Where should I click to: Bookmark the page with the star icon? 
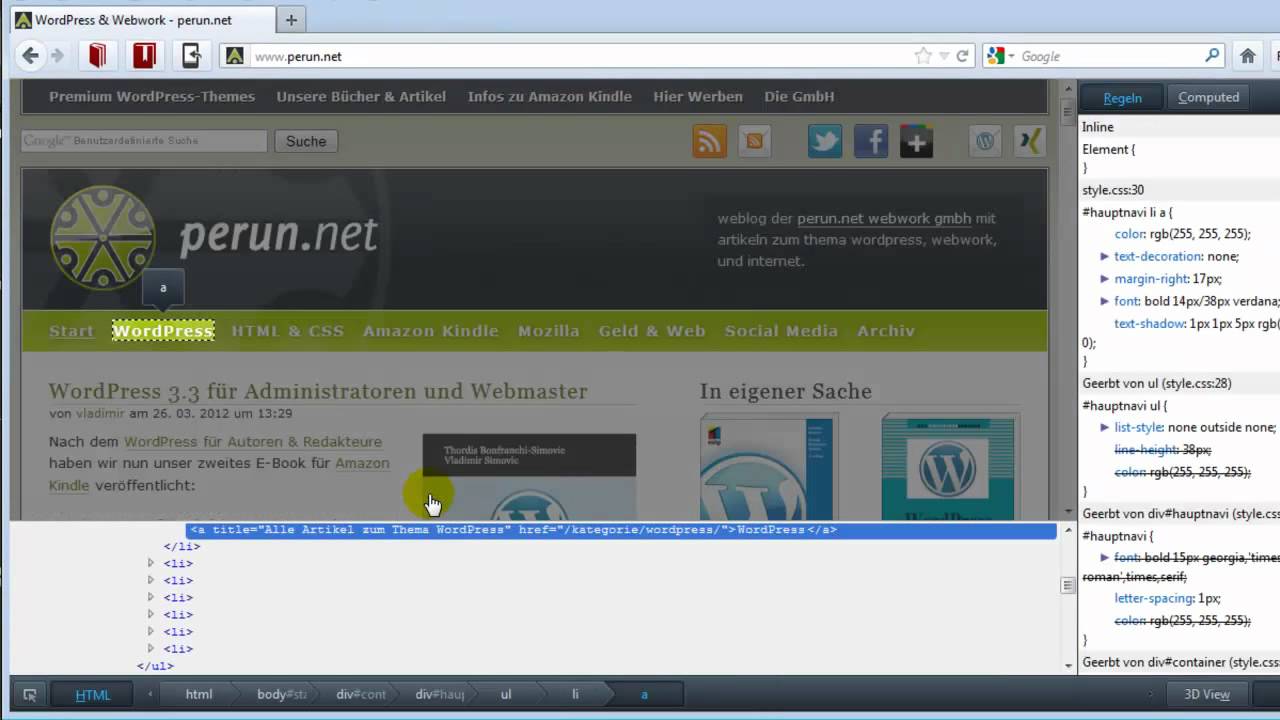pos(923,56)
